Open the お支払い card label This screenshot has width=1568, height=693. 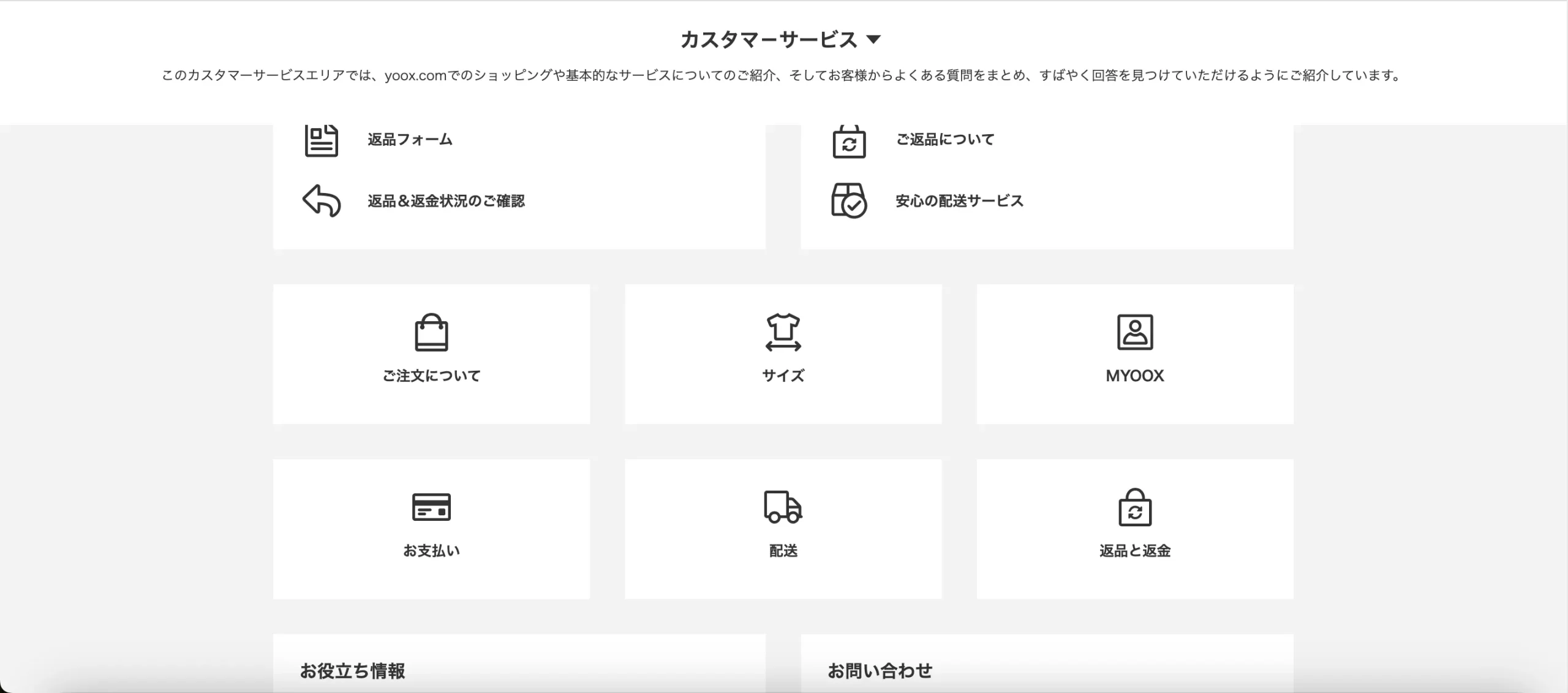tap(432, 551)
